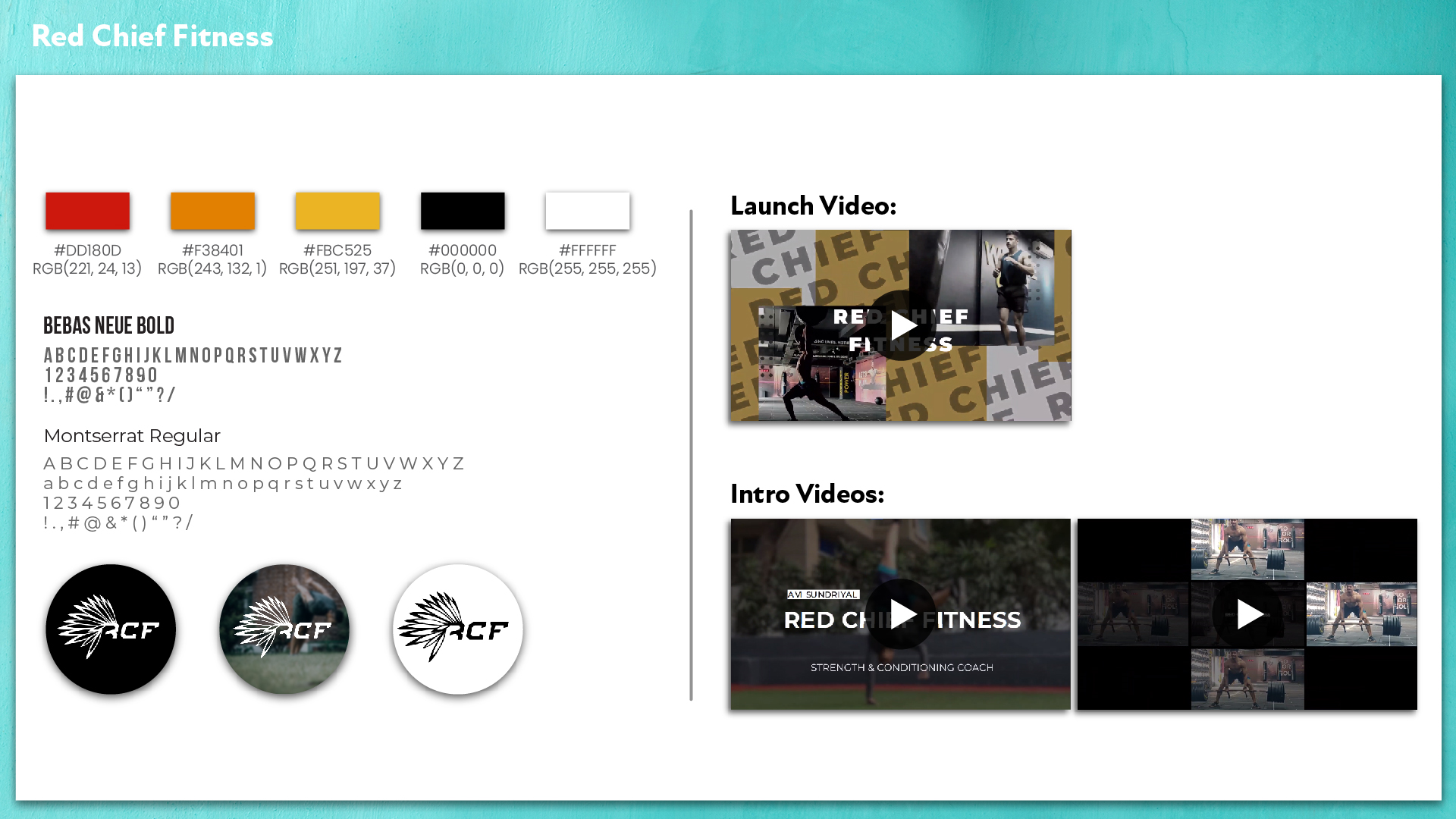The image size is (1456, 819).
Task: Play the Avi Sundriyal intro video
Action: pos(901,614)
